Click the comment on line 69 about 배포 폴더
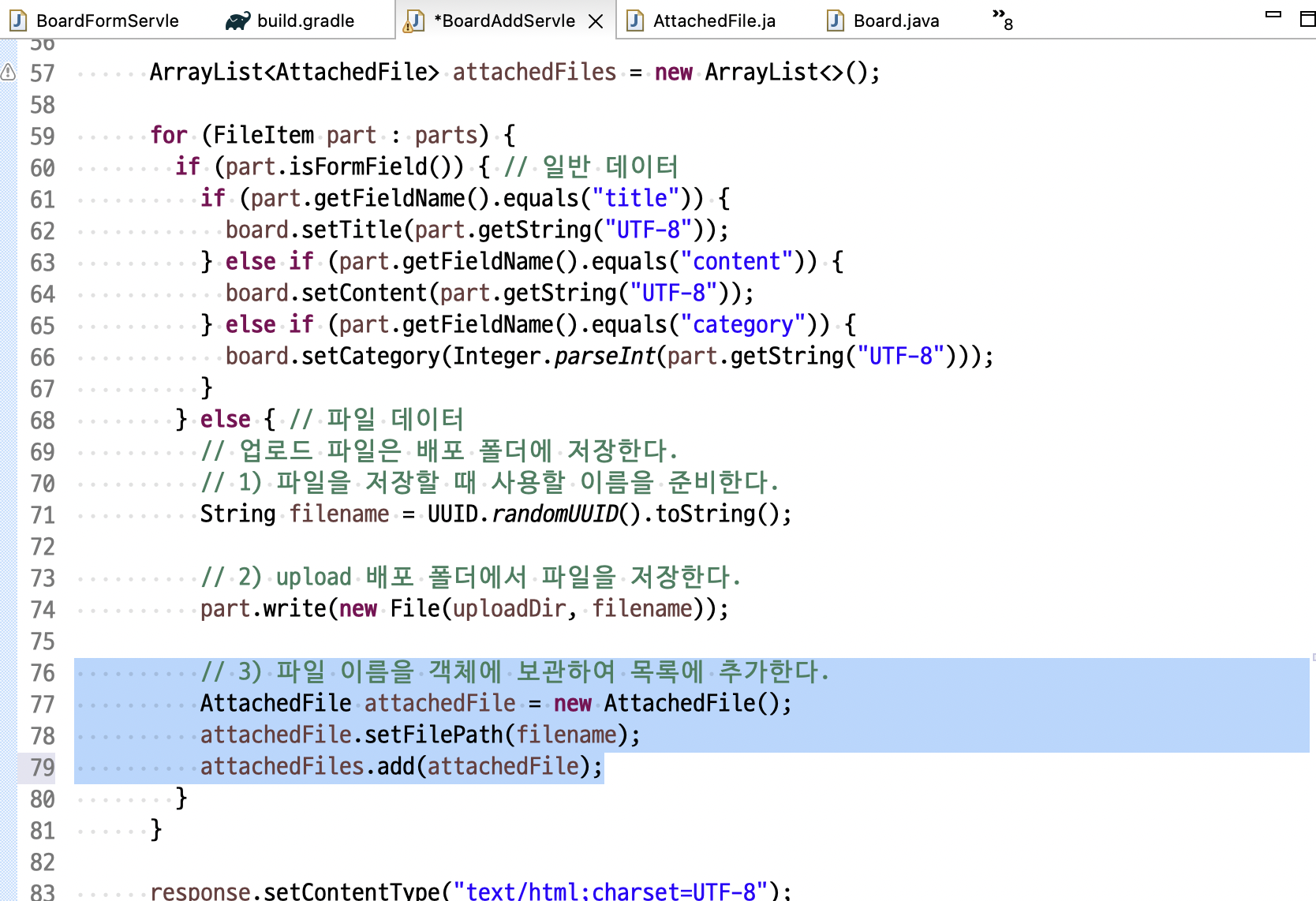Screen dimensions: 1316x901 [x=439, y=450]
